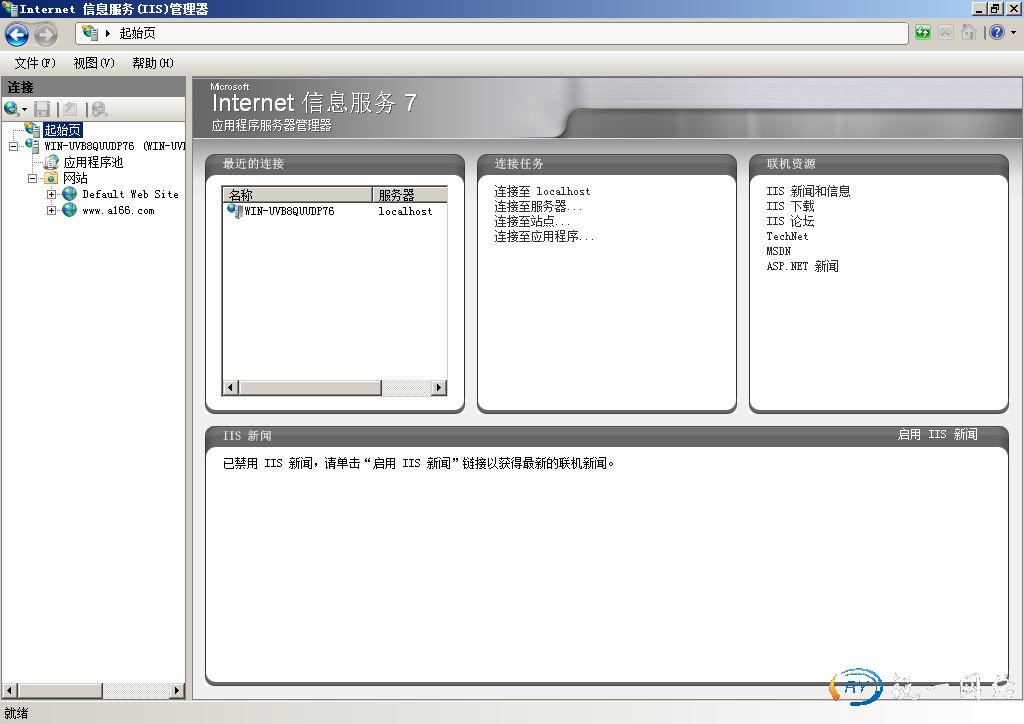
Task: Collapse the WIN-UVB8QUUDP76 server node
Action: 14,146
